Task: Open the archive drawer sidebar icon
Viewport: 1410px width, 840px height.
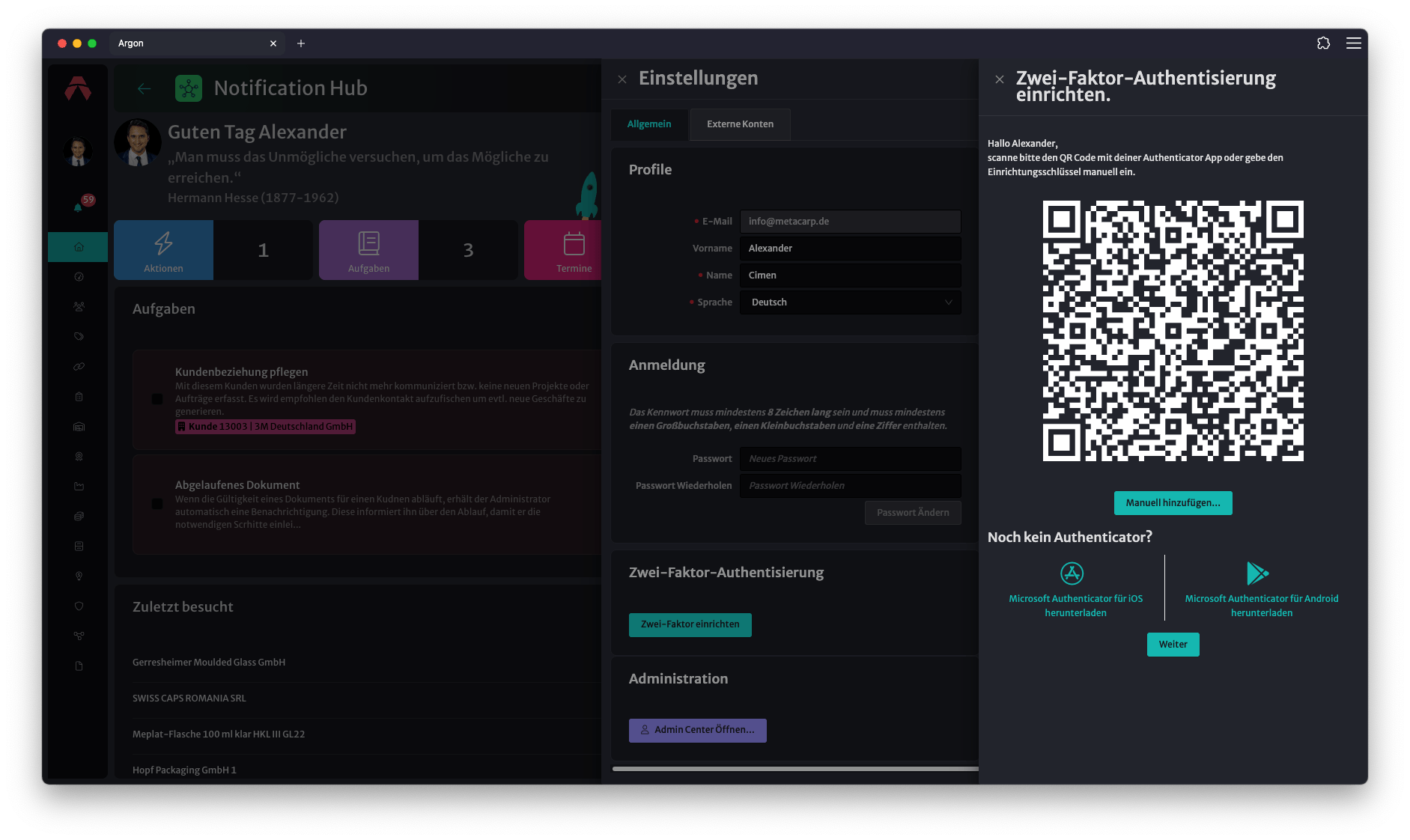Action: coord(79,547)
